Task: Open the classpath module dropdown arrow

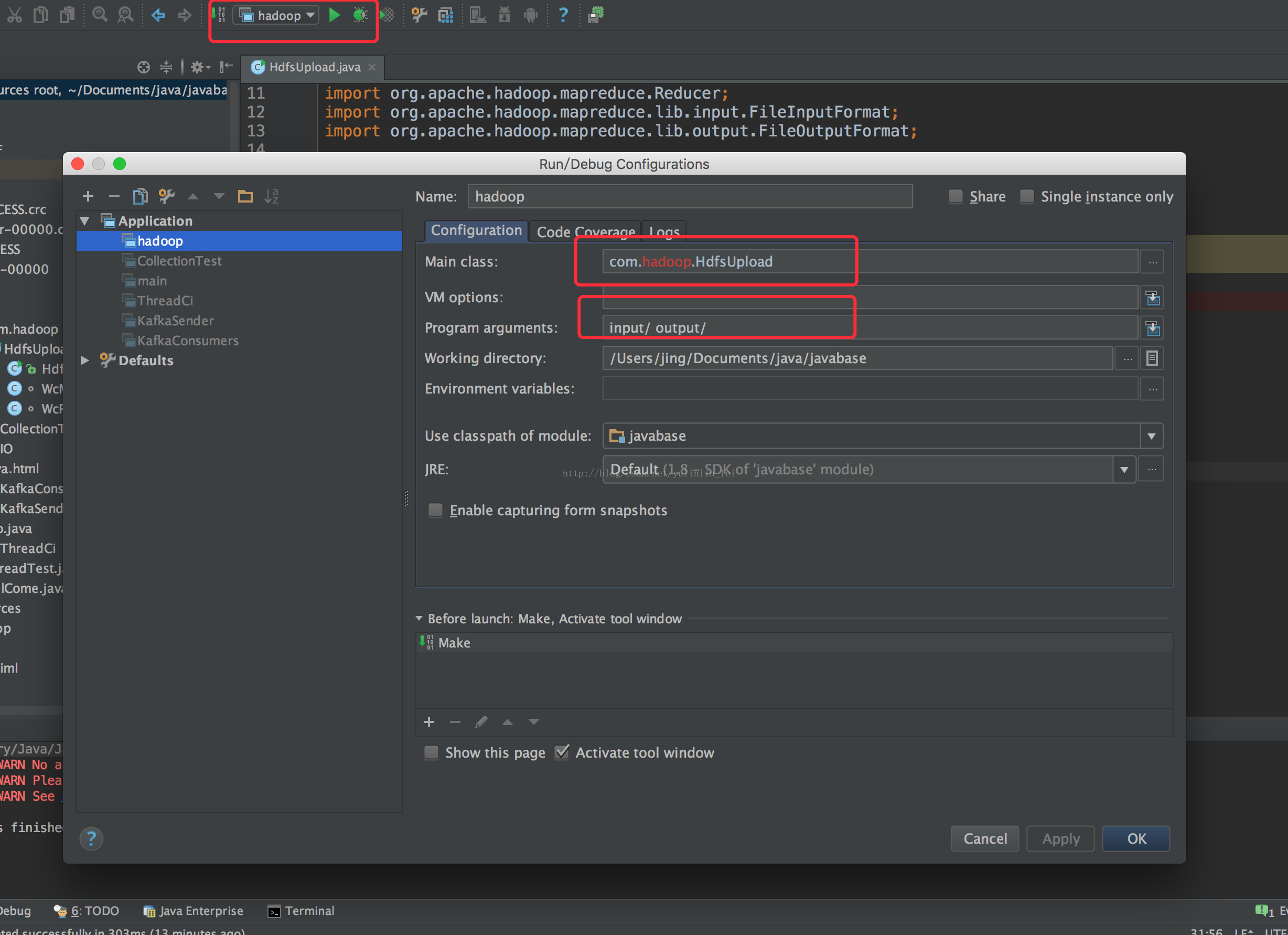Action: 1152,436
